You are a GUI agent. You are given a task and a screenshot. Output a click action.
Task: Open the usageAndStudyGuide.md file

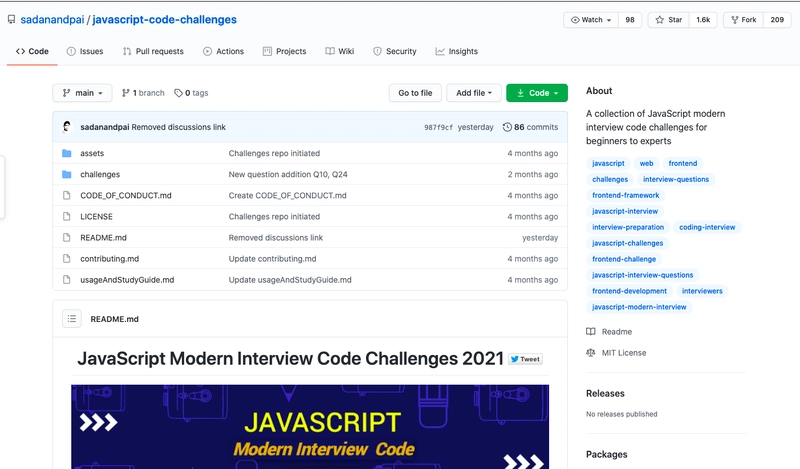[x=127, y=280]
